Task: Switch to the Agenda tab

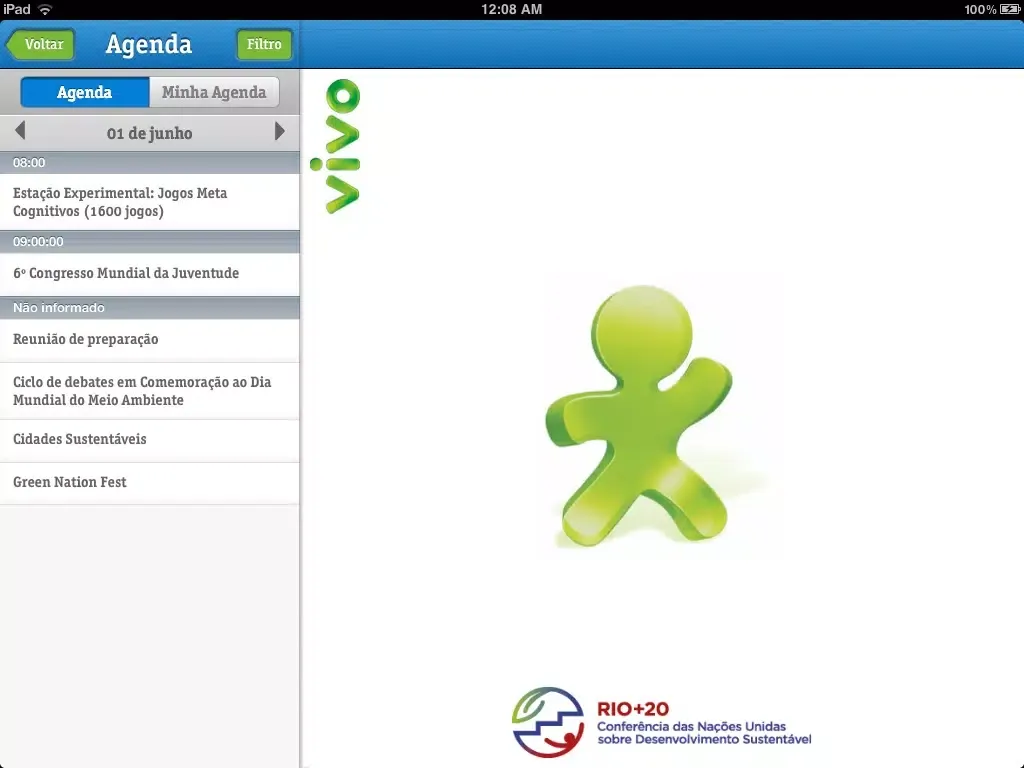Action: tap(85, 92)
